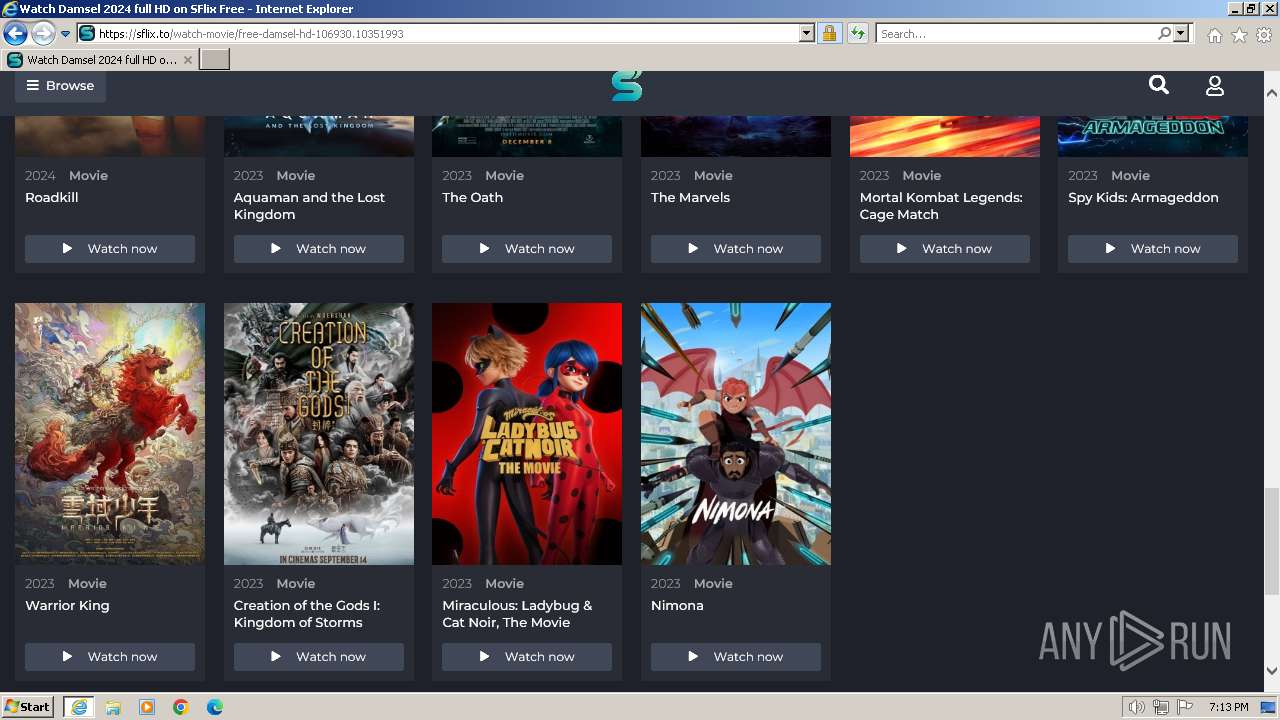
Task: Open IE Tools gear icon
Action: (1264, 35)
